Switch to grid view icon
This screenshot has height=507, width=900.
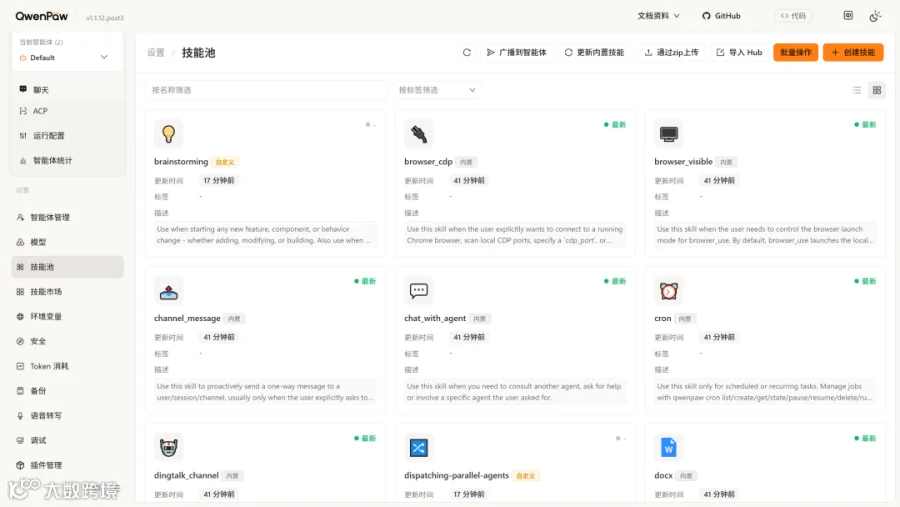point(876,90)
